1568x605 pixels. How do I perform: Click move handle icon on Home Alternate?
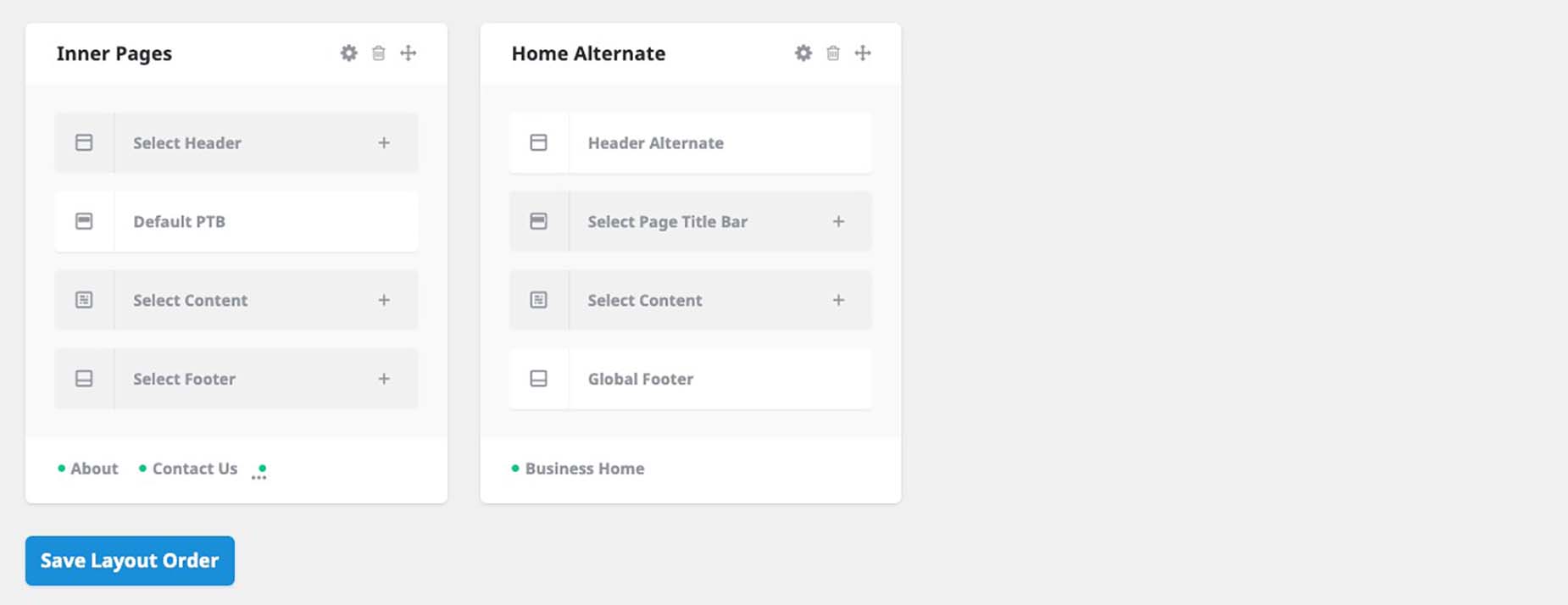tap(863, 53)
